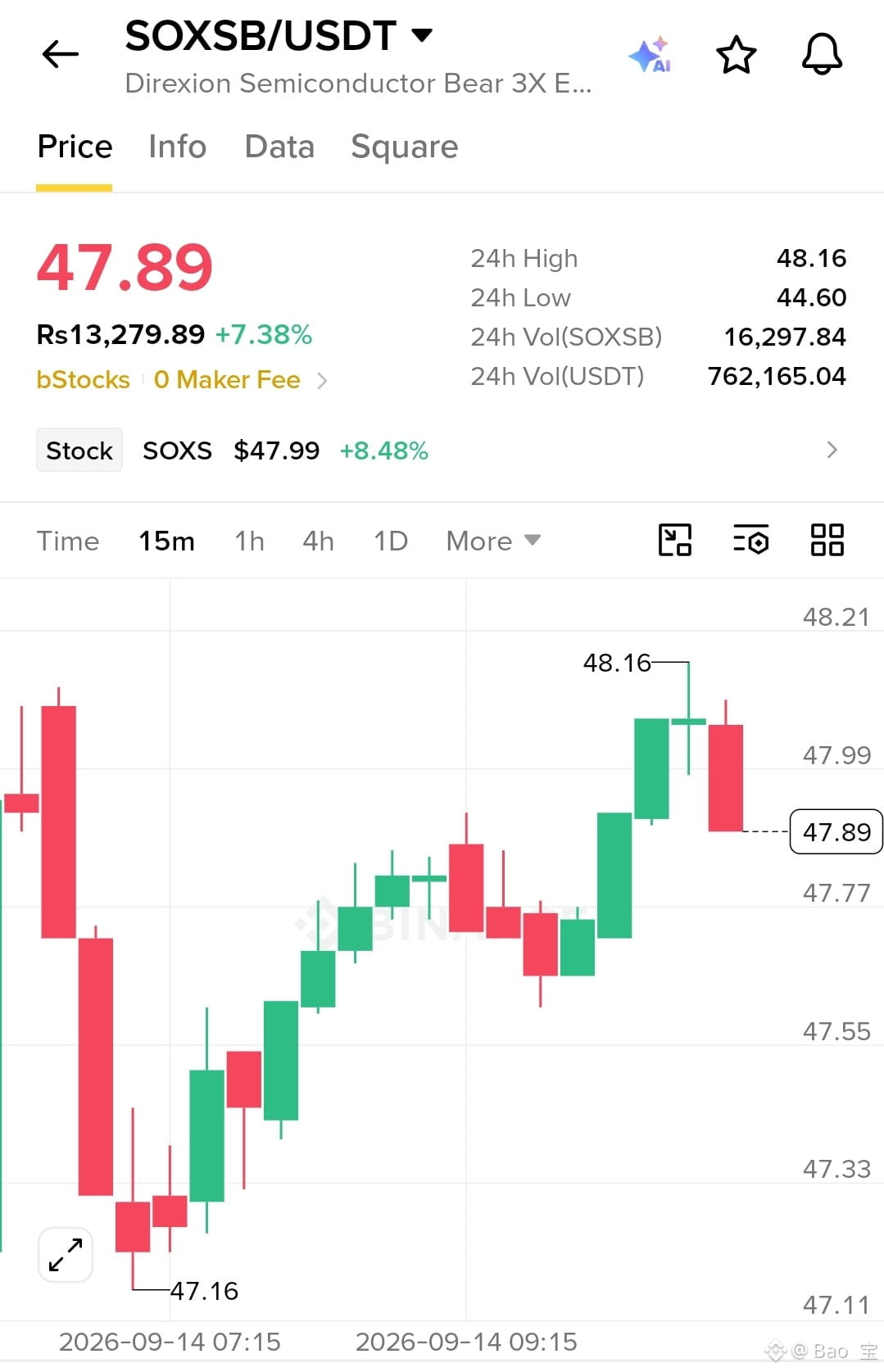Open the AI assistant sparkle icon
The height and width of the screenshot is (1372, 884).
[x=651, y=55]
